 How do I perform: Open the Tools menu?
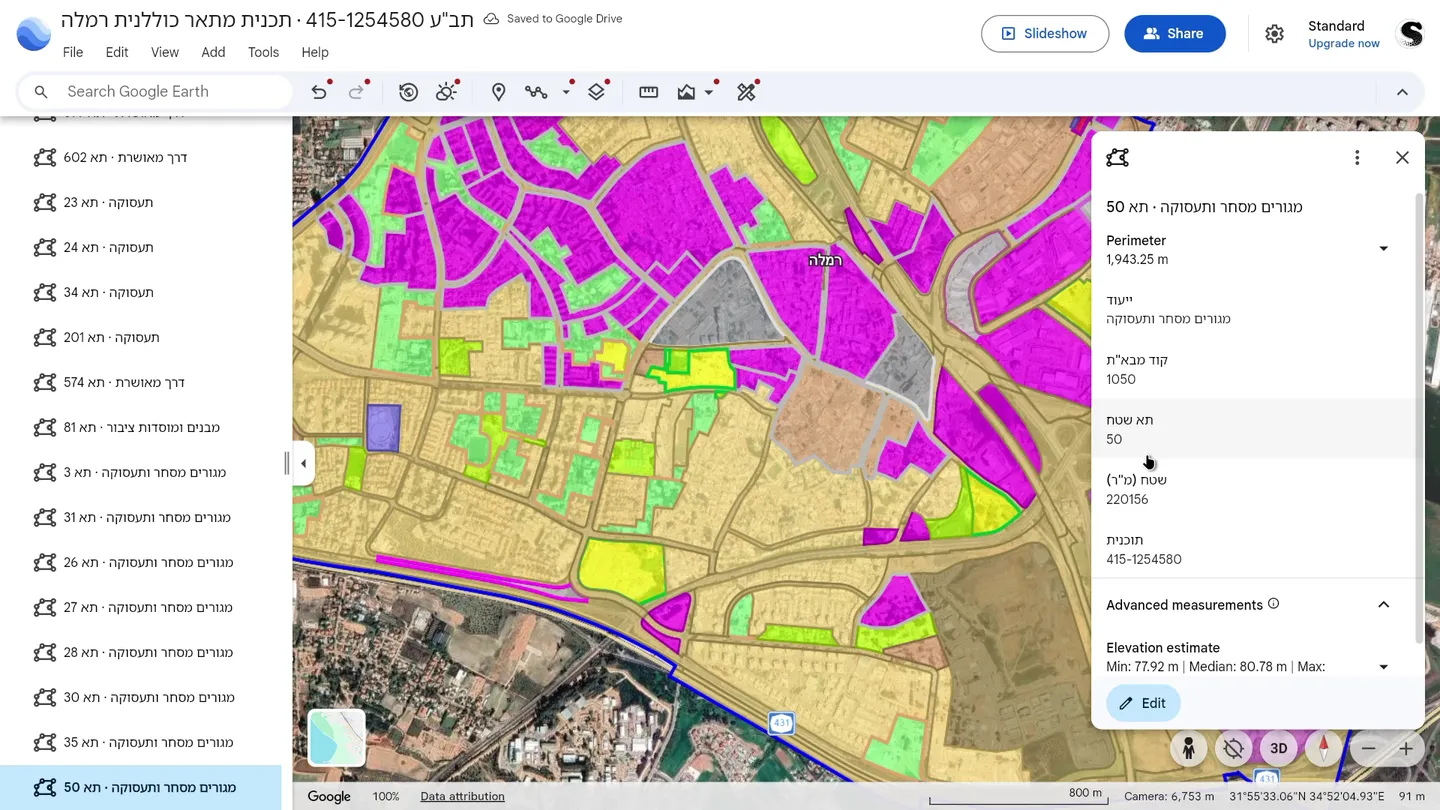tap(264, 52)
